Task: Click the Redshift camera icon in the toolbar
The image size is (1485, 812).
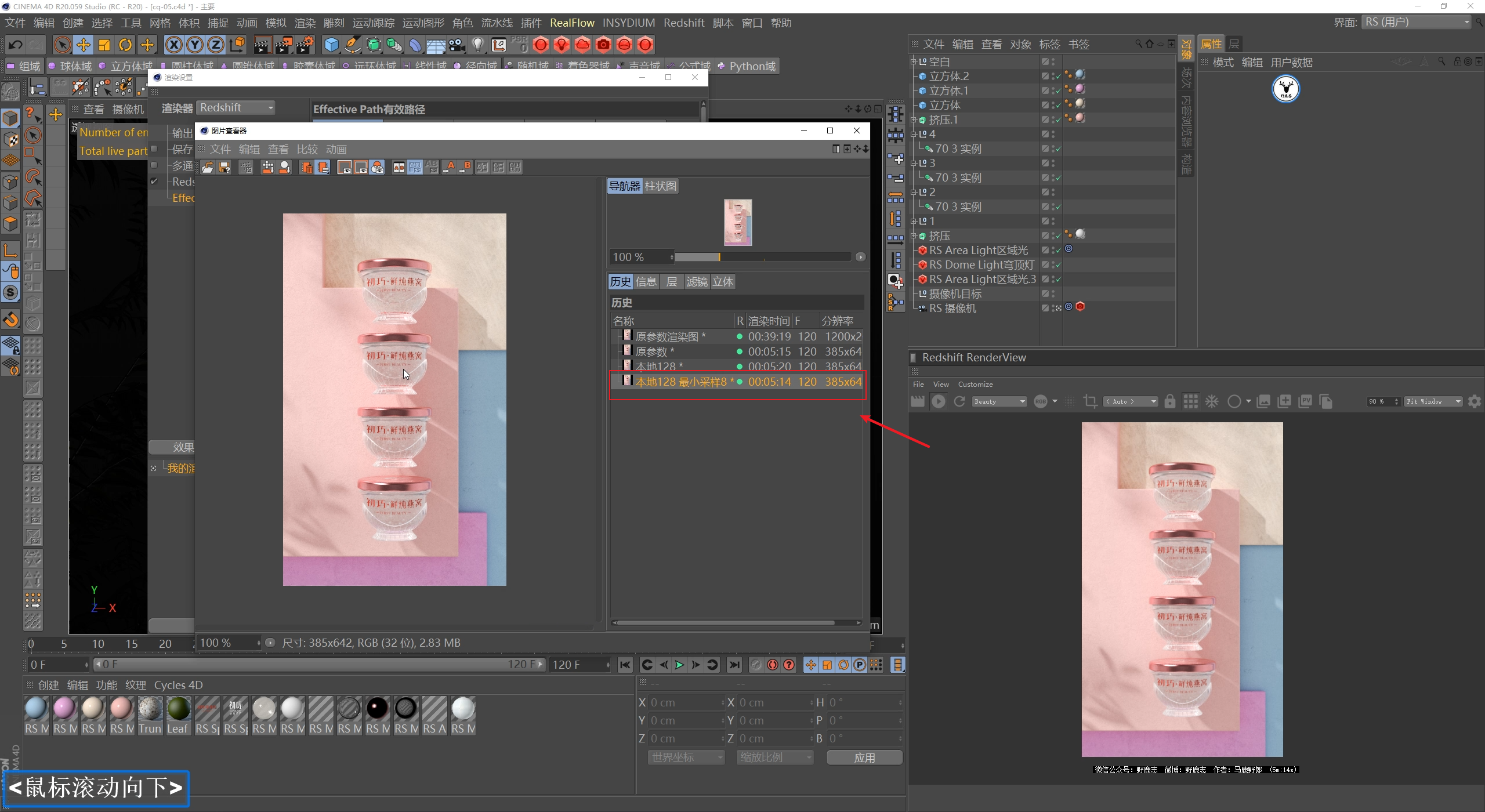Action: (x=604, y=45)
